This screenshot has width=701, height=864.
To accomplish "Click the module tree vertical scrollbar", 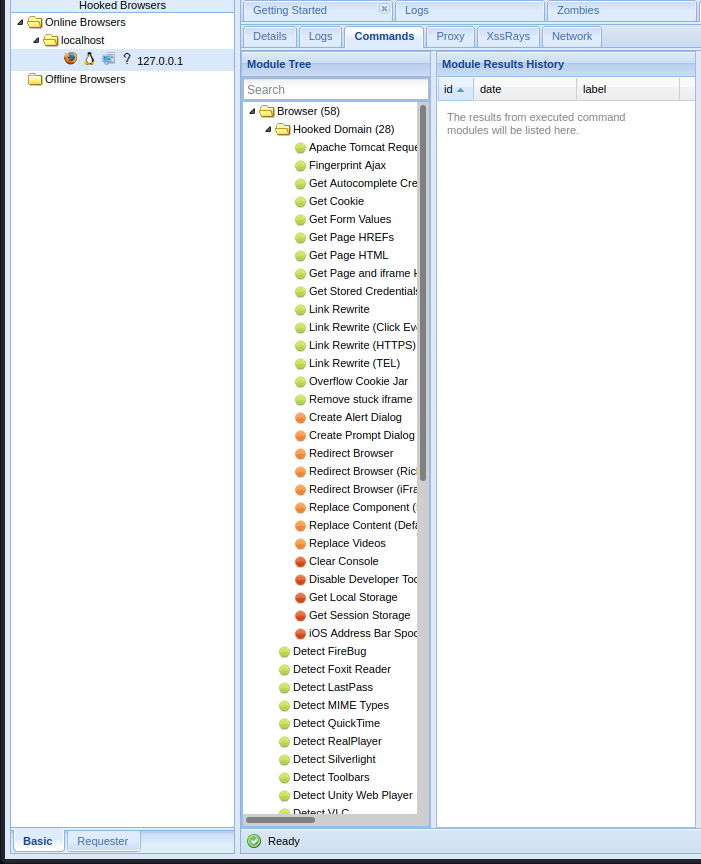I will [x=423, y=292].
